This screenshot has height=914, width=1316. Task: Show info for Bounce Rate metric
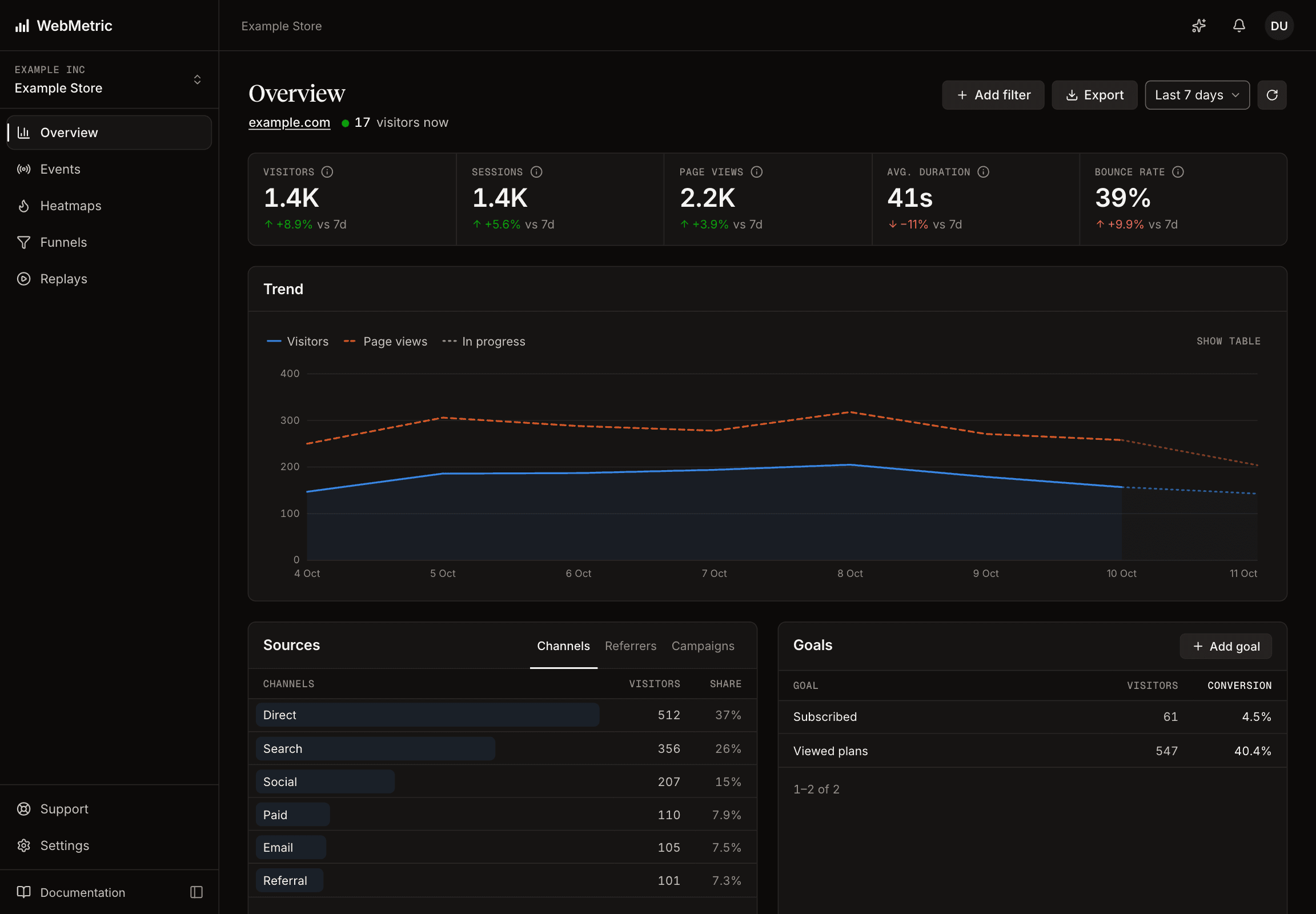point(1177,172)
